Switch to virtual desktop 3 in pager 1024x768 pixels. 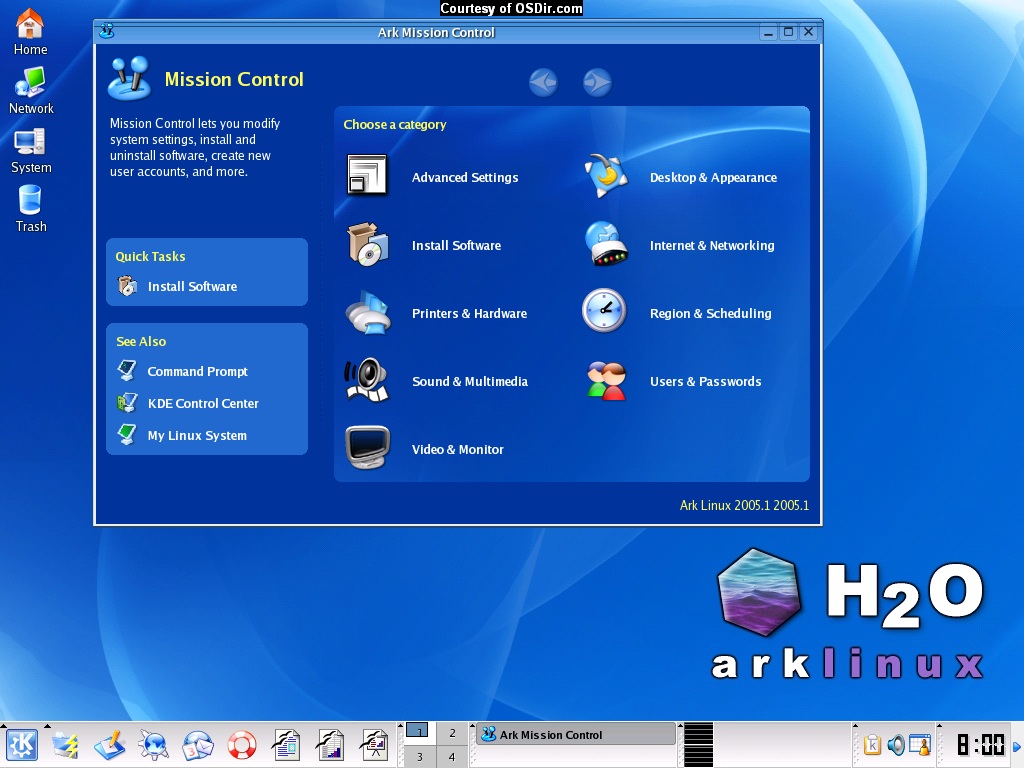click(419, 756)
